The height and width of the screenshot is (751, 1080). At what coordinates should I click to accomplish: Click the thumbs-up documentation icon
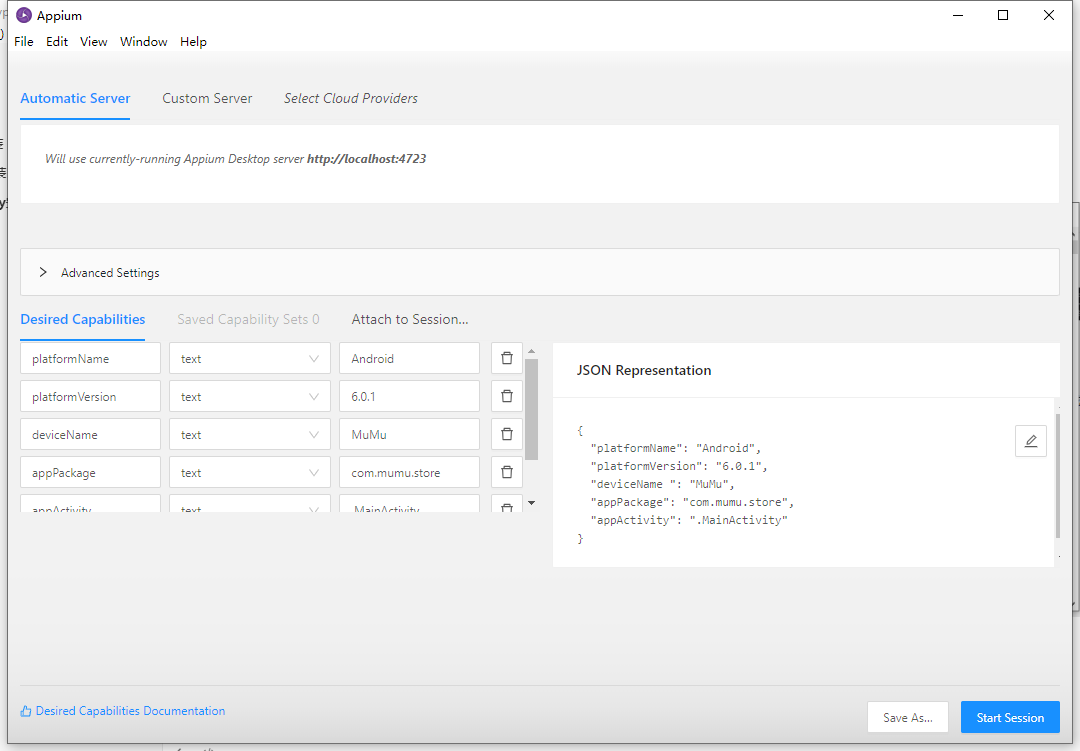click(26, 711)
